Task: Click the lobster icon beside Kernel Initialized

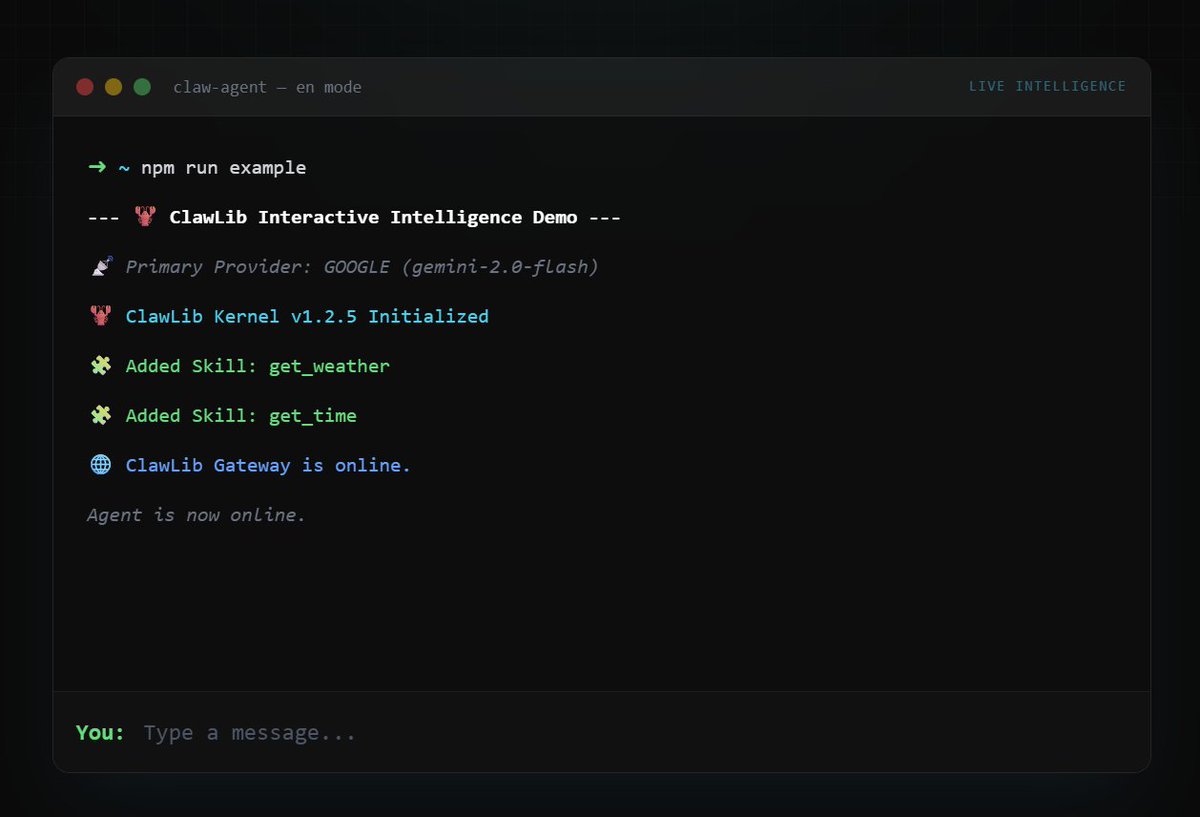Action: [x=100, y=316]
